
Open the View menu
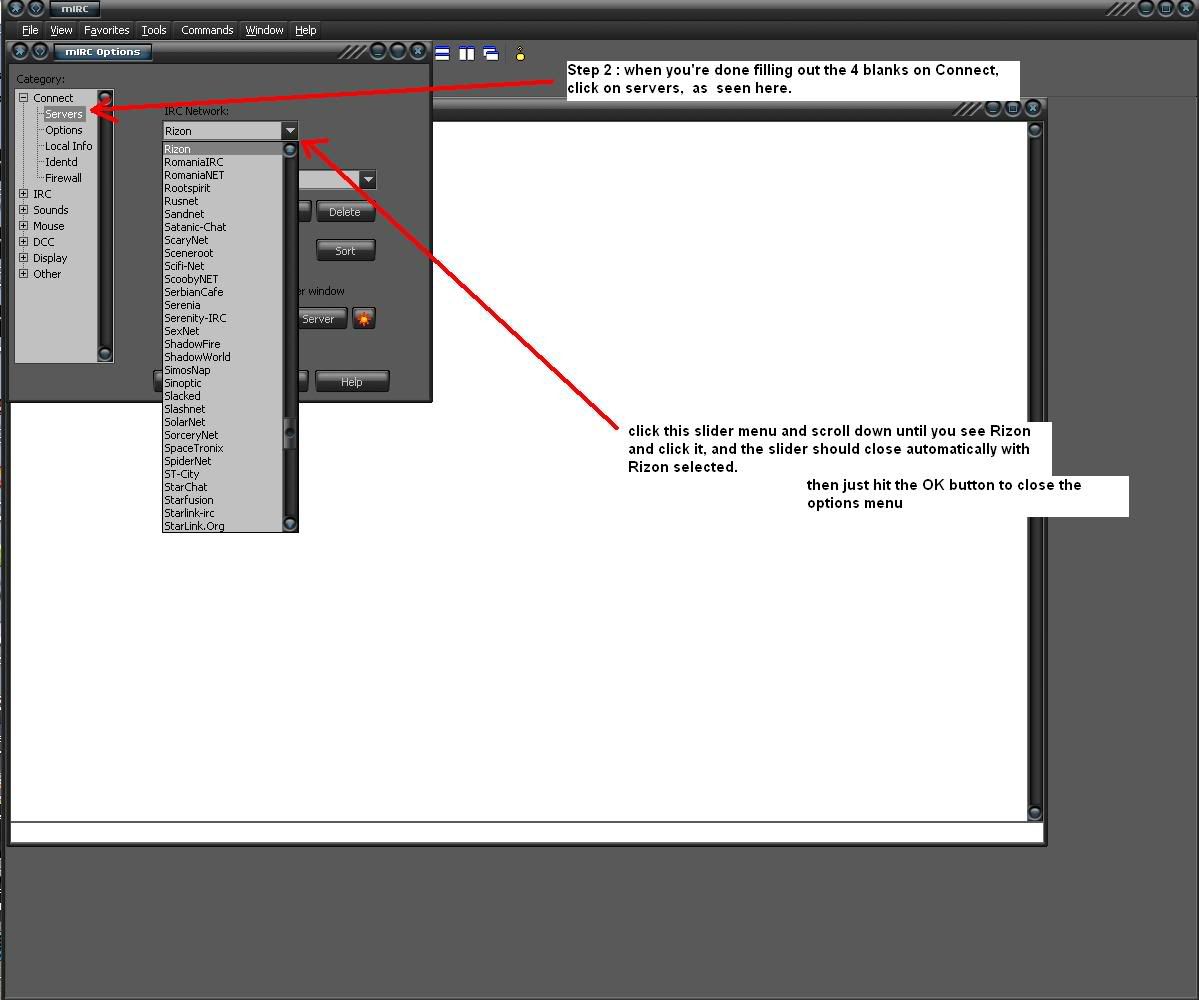61,30
